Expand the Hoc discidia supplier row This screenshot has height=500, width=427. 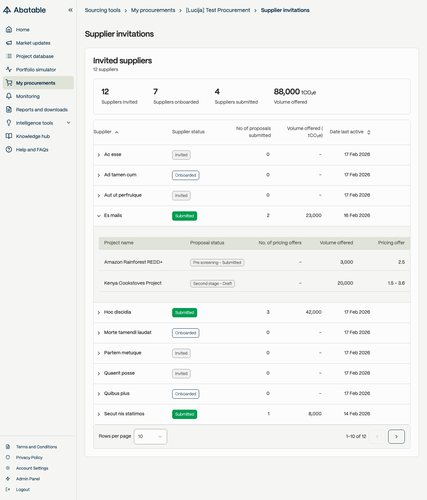[99, 312]
